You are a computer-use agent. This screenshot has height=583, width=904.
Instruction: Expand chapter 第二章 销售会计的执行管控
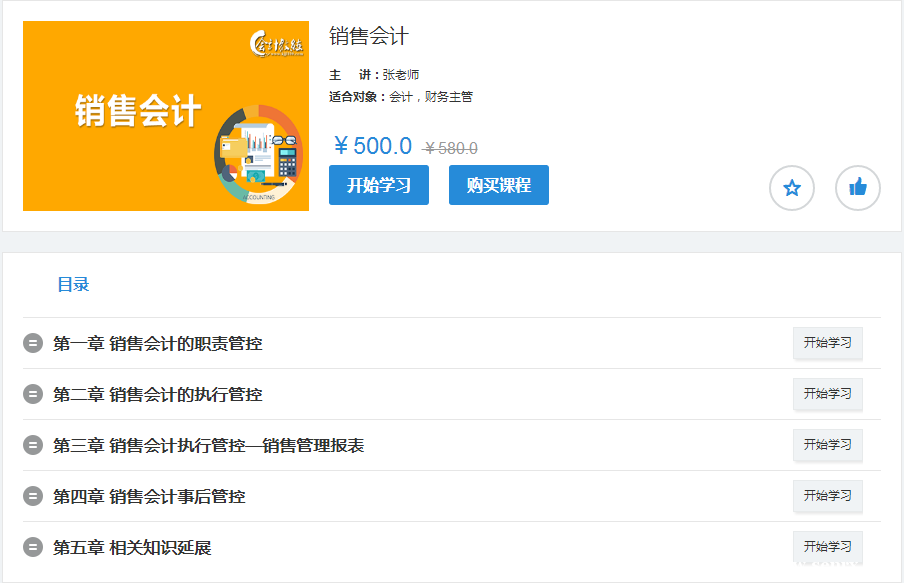[x=158, y=395]
